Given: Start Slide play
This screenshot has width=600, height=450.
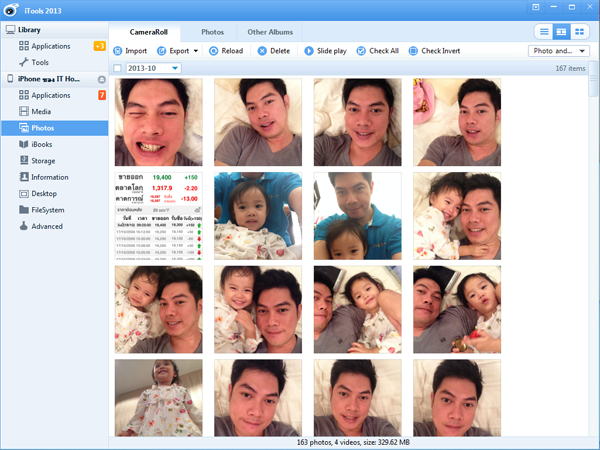Looking at the screenshot, I should tap(323, 50).
